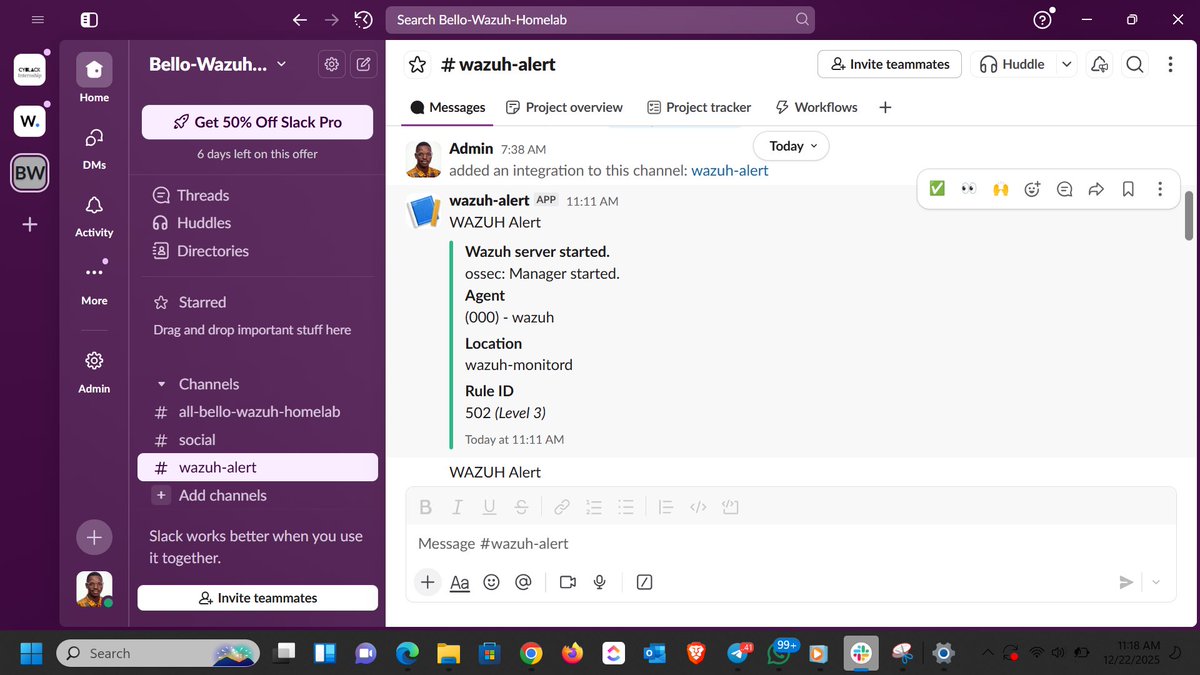Image resolution: width=1200 pixels, height=675 pixels.
Task: Open the Project overview tab
Action: point(564,107)
